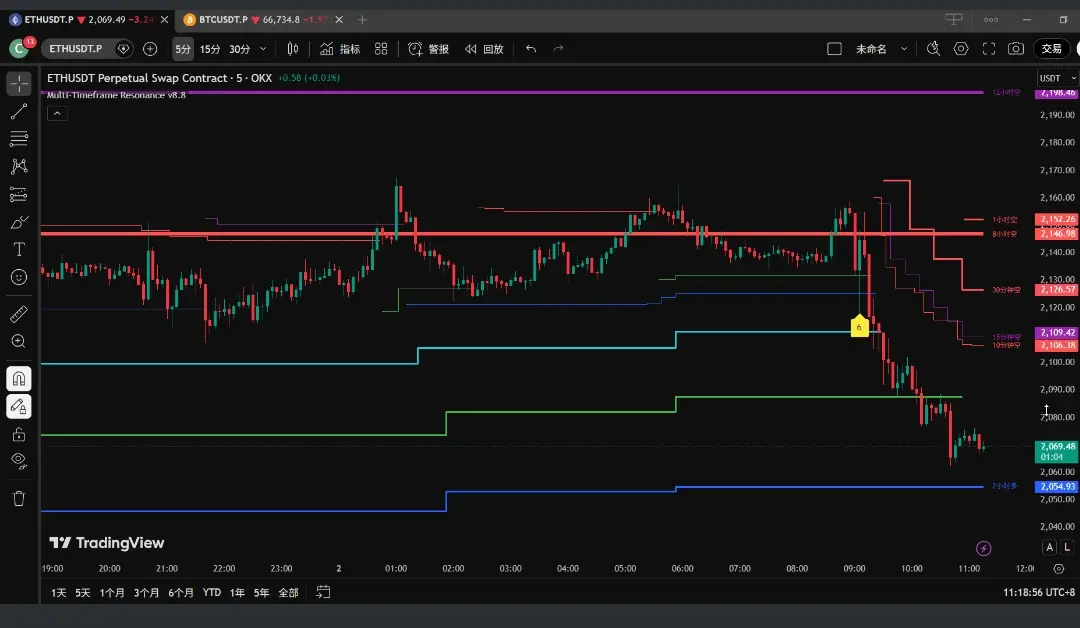
Task: Open quick search magnifier icon
Action: pos(933,49)
